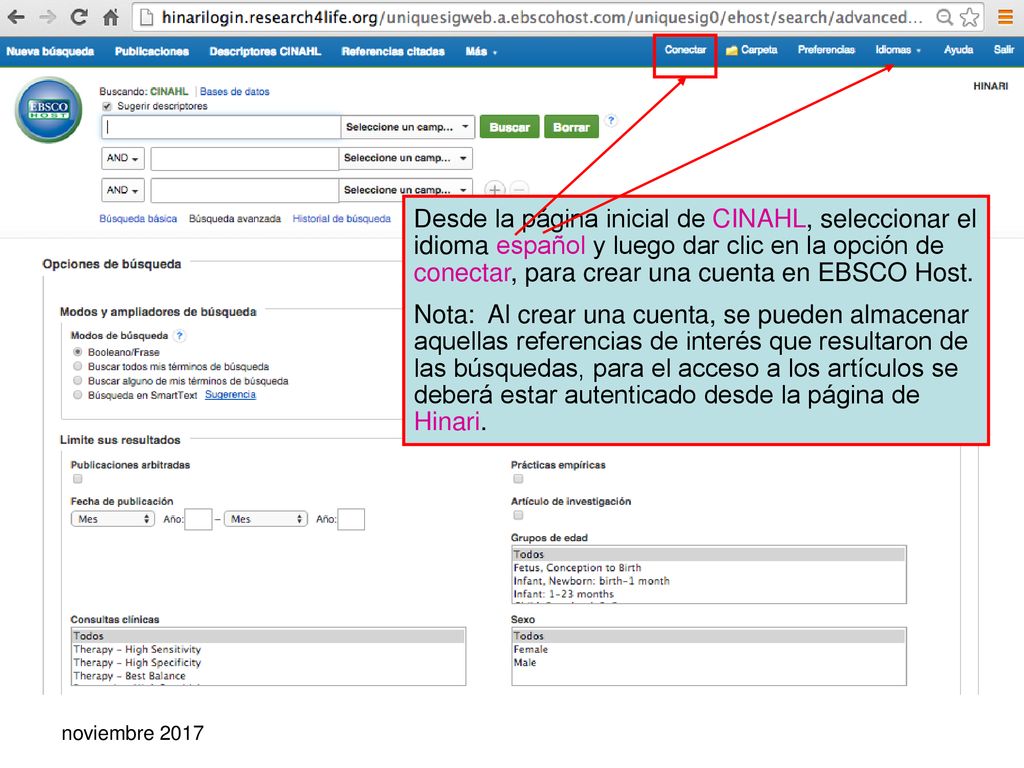Screen dimensions: 1024x768
Task: Go to browser home icon
Action: pyautogui.click(x=111, y=18)
